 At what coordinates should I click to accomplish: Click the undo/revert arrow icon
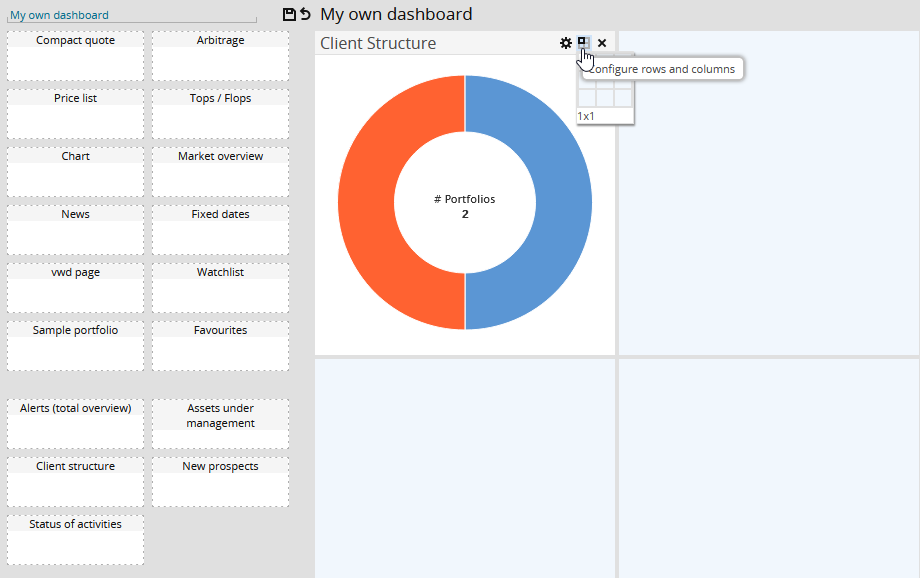pos(305,14)
